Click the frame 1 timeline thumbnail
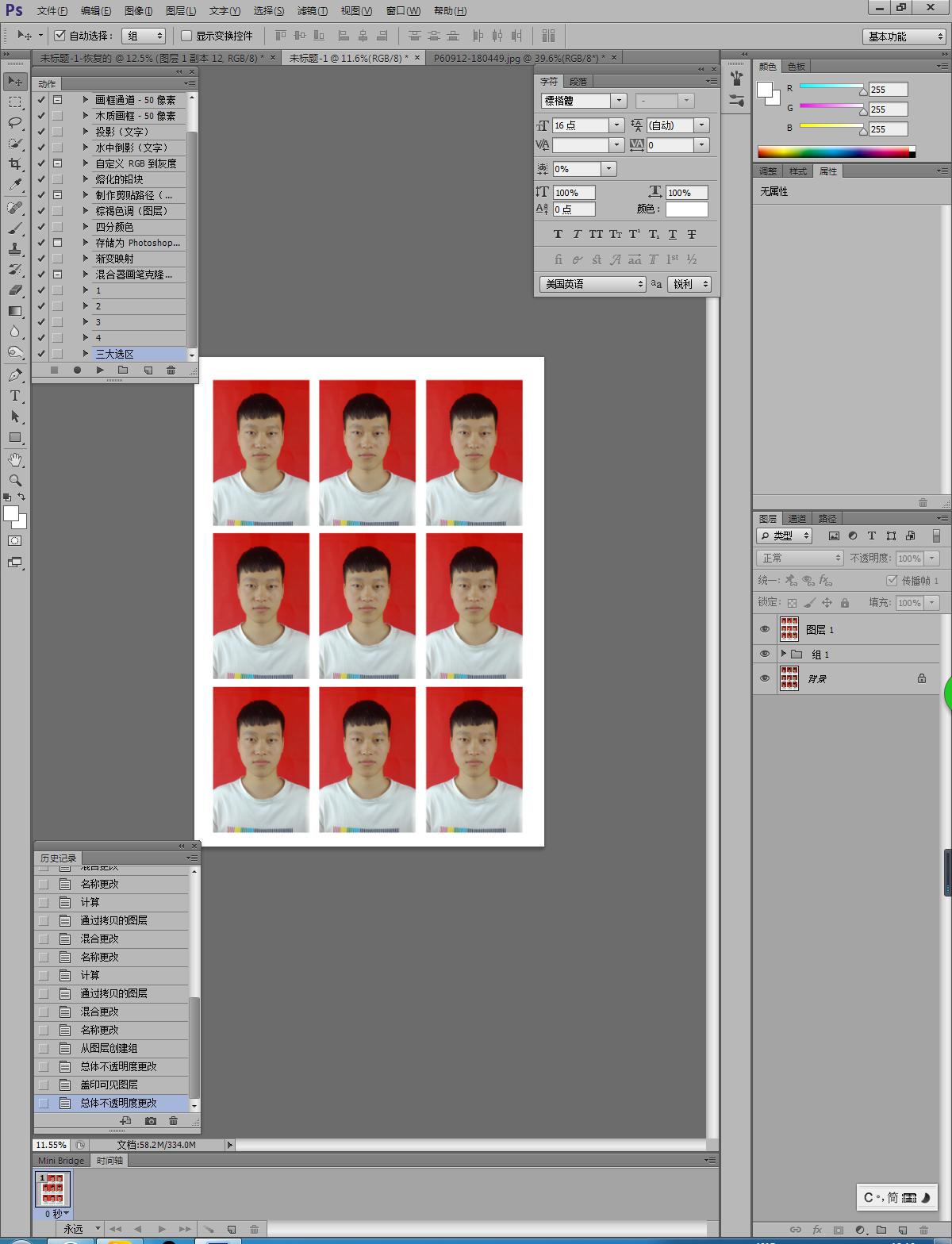The image size is (952, 1244). pyautogui.click(x=54, y=1189)
